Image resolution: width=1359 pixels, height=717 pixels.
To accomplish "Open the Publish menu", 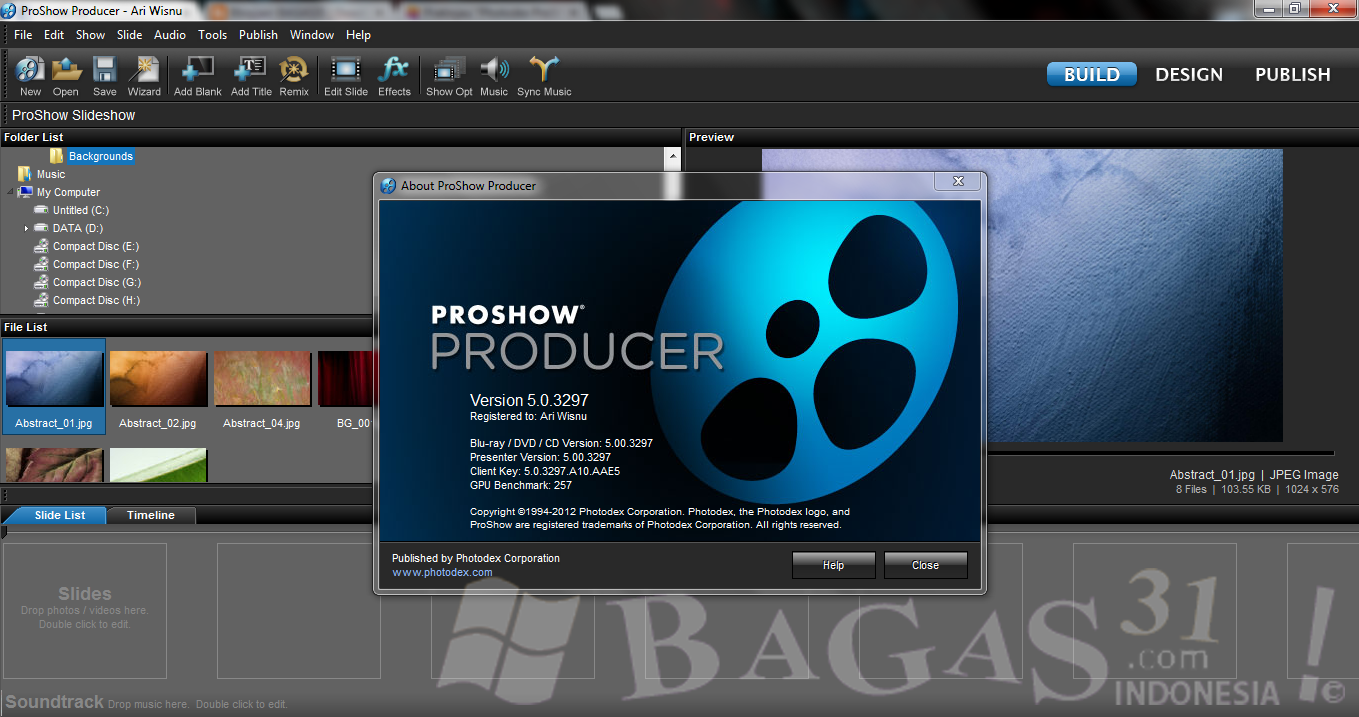I will coord(258,34).
